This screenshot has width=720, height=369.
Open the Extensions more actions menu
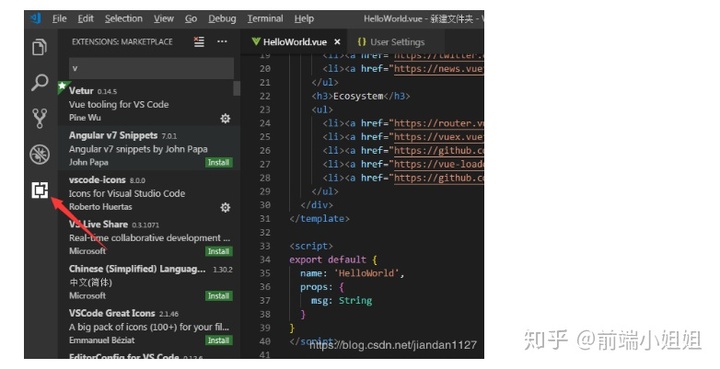222,41
